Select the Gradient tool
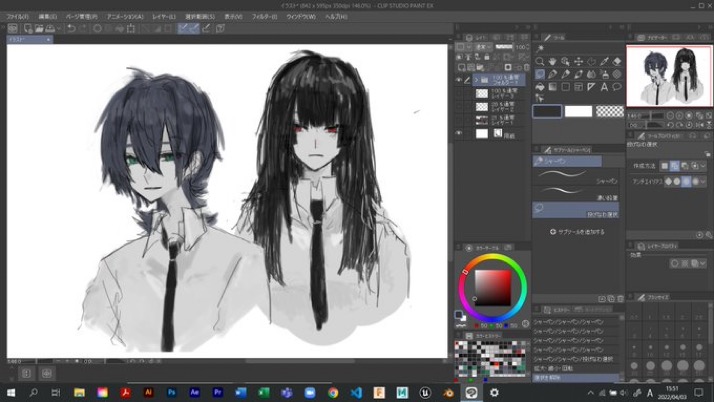The width and height of the screenshot is (714, 402). tap(552, 87)
